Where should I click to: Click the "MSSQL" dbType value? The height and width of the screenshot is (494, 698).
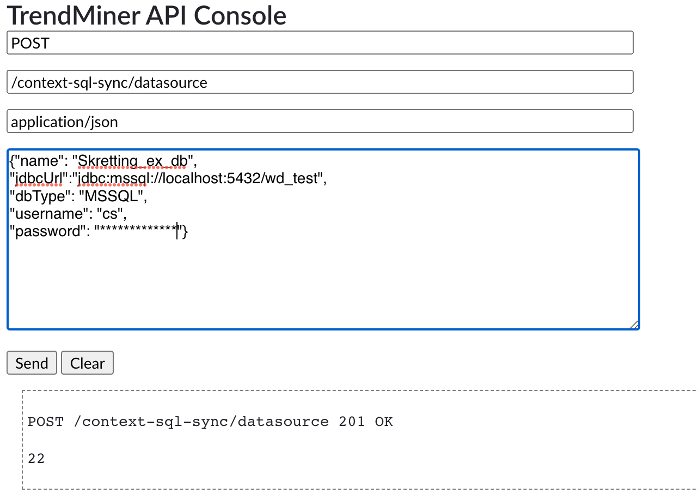click(x=118, y=196)
